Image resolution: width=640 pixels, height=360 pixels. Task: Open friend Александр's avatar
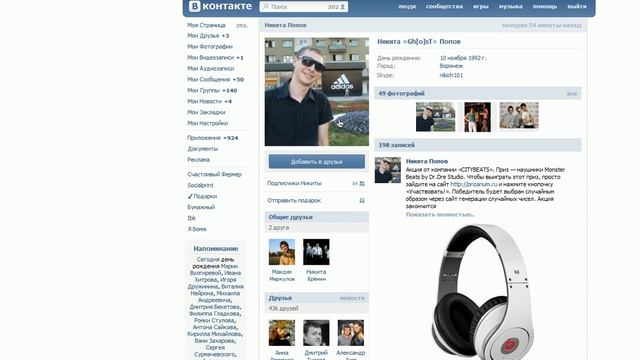coord(351,333)
